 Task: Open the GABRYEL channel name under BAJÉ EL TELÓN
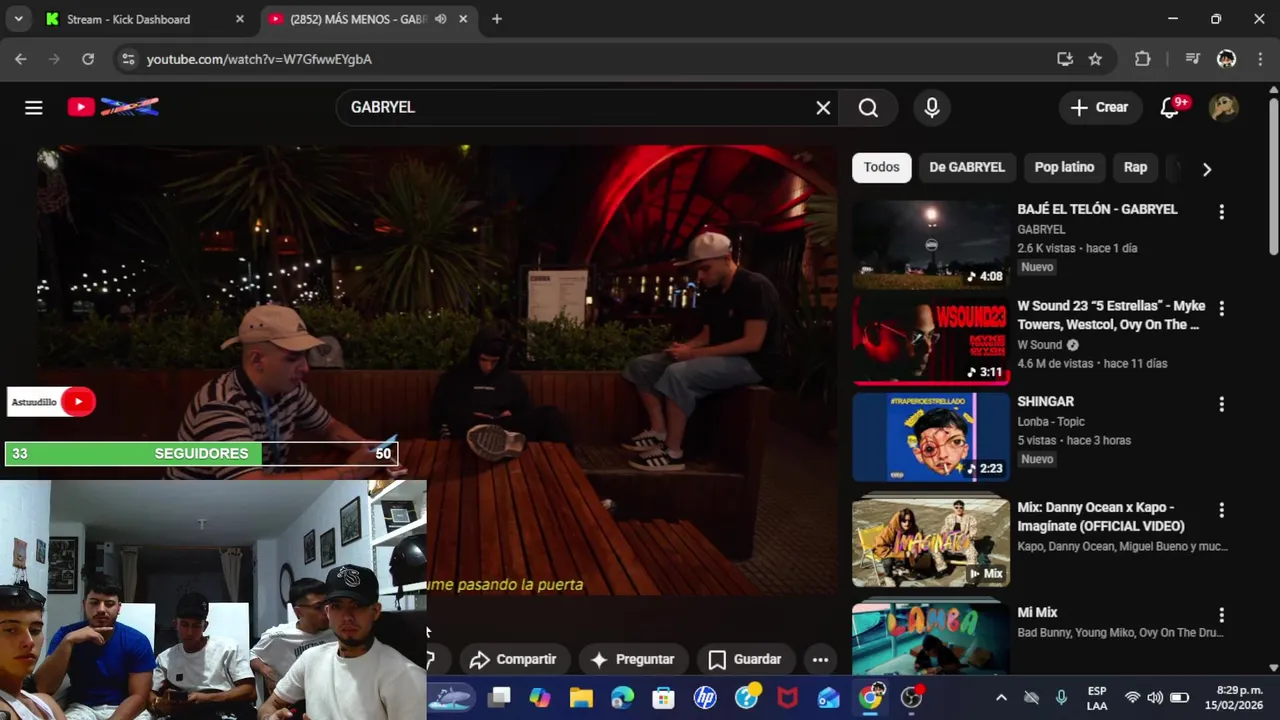click(1041, 229)
